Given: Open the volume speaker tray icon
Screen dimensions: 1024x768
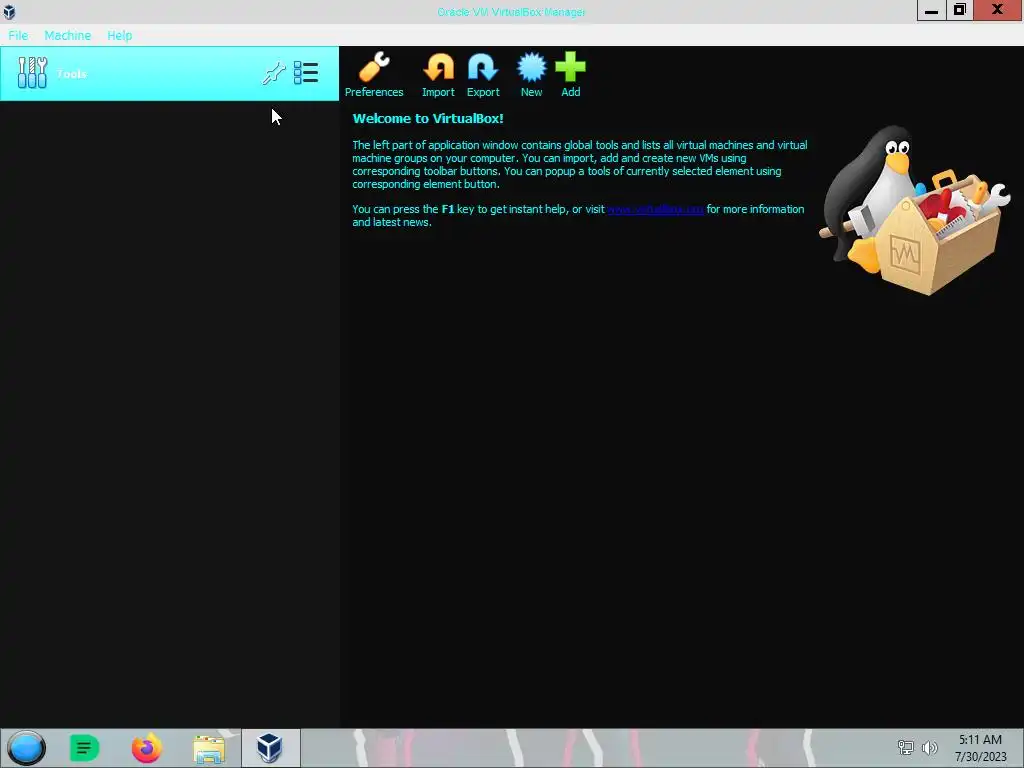Looking at the screenshot, I should click(x=929, y=748).
